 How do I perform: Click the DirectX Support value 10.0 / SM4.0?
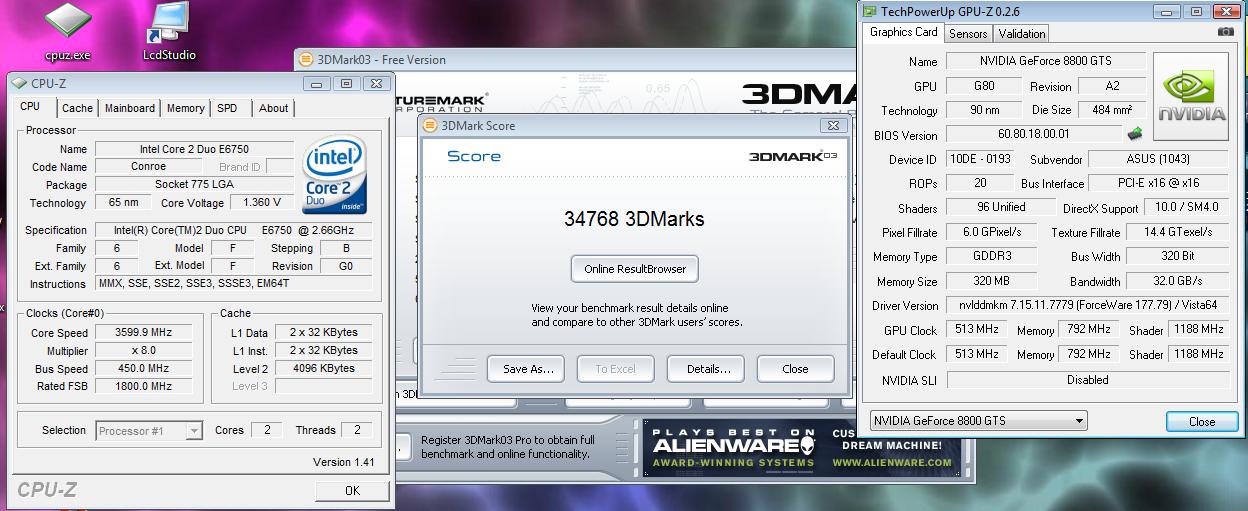(x=1188, y=207)
